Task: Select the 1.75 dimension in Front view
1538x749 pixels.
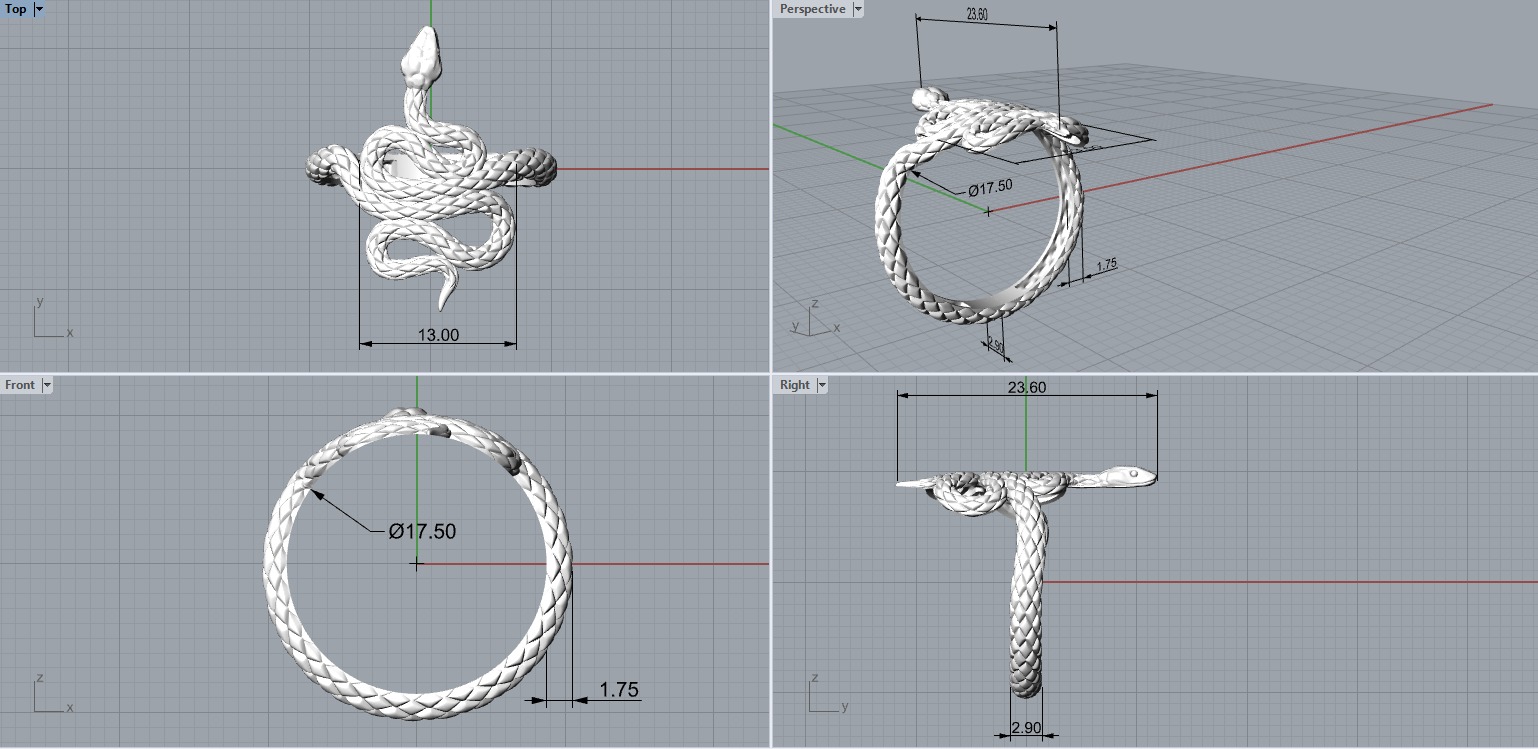Action: (619, 690)
